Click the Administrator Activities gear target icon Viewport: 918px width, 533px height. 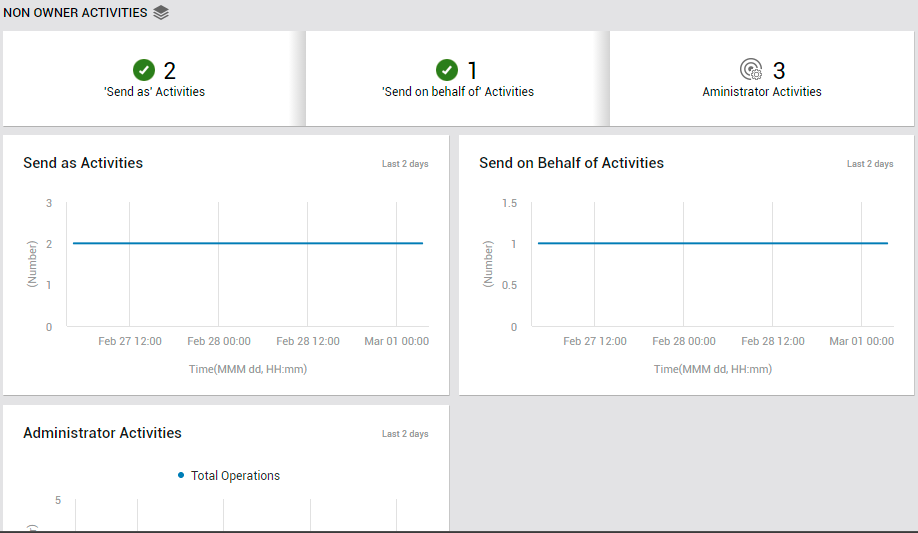(751, 70)
